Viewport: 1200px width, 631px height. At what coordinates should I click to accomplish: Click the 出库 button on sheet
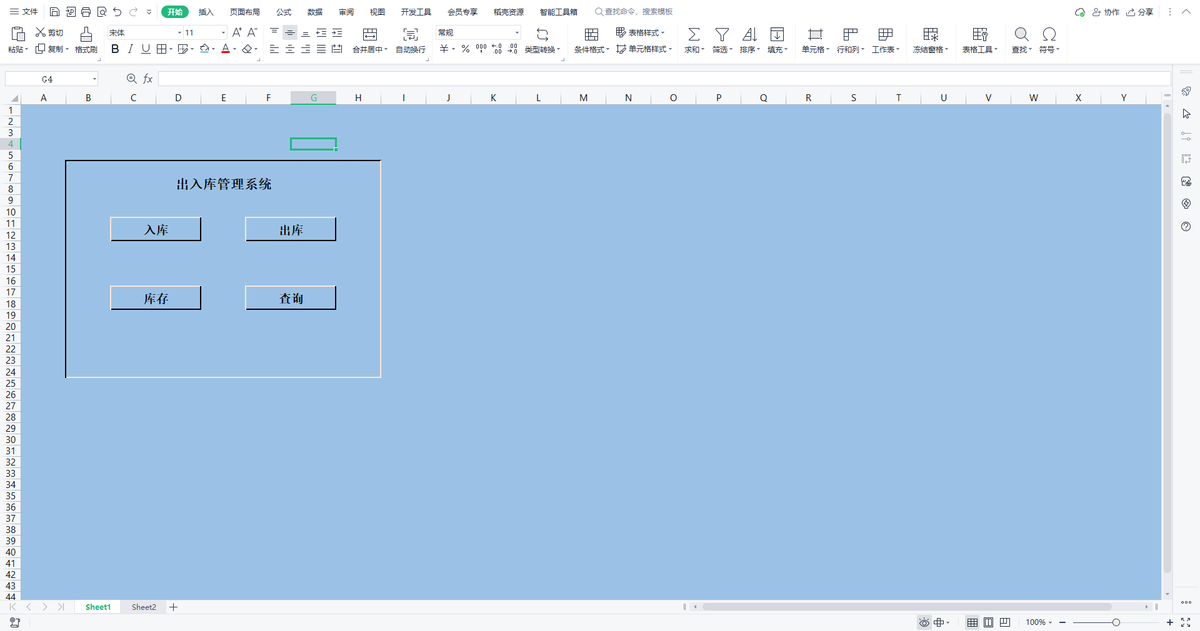point(291,229)
